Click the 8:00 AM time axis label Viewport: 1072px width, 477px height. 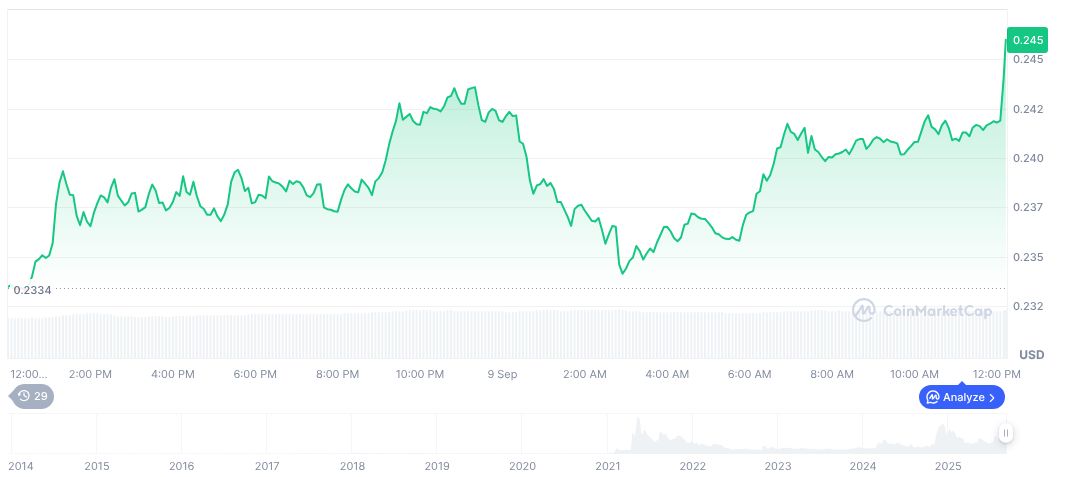[x=832, y=374]
